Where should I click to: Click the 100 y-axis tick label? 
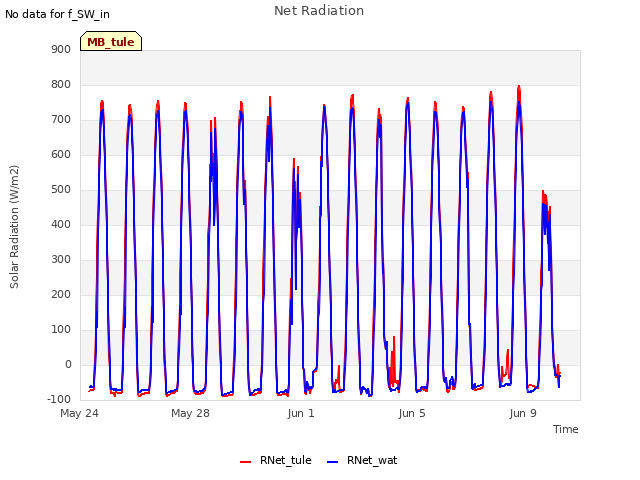(61, 330)
